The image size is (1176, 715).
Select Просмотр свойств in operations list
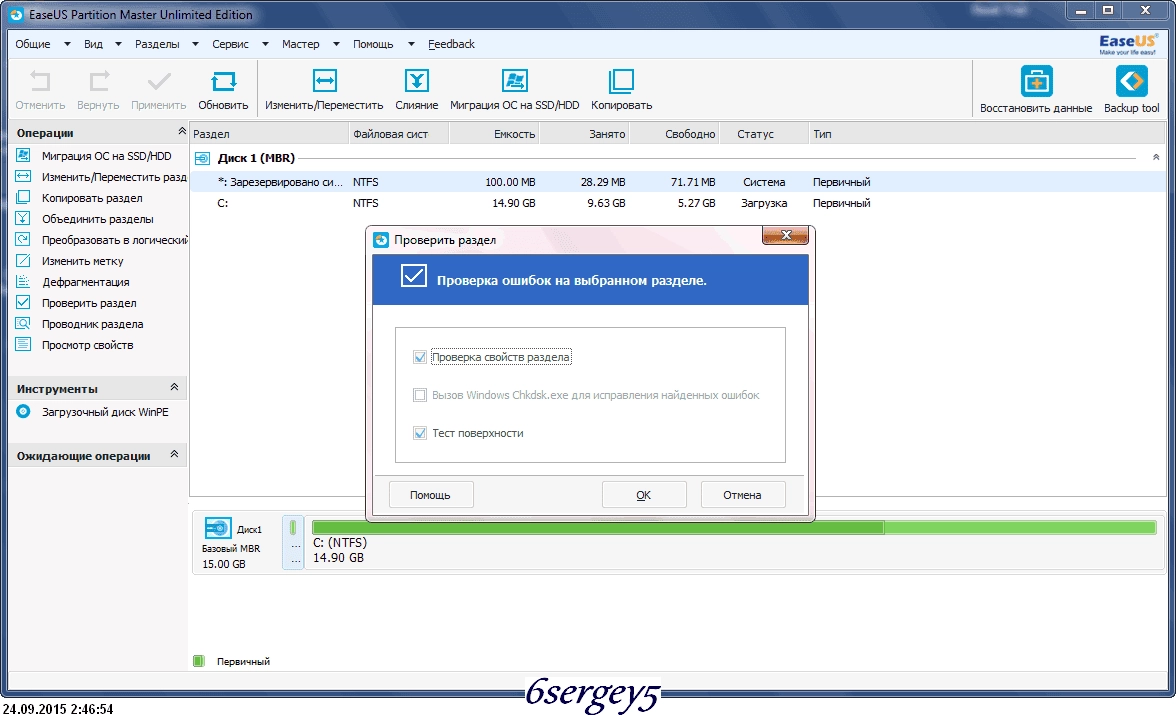pos(87,345)
